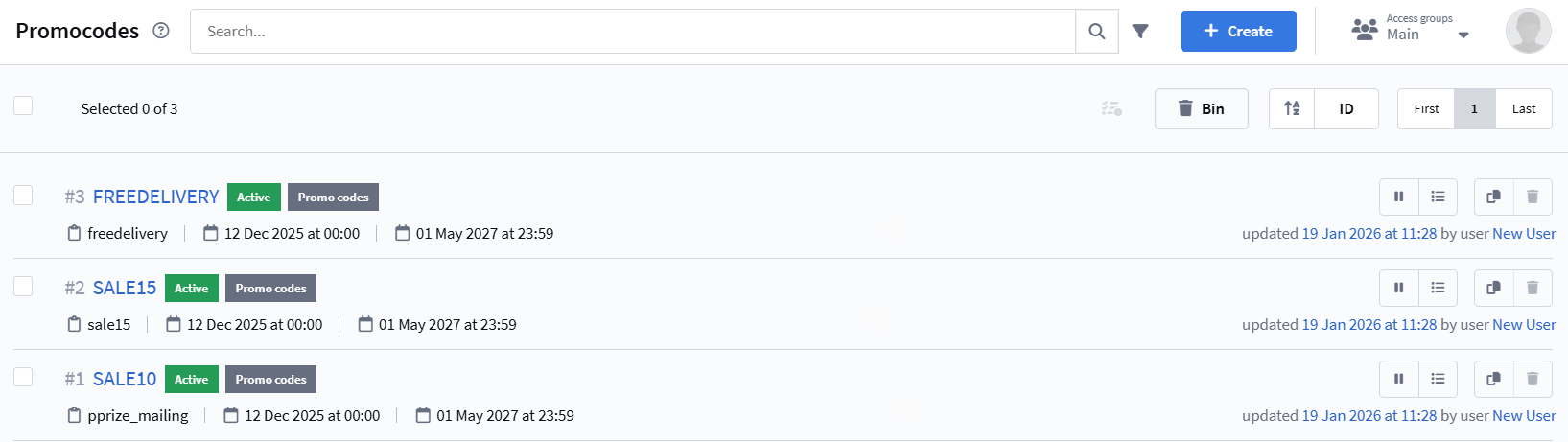Viewport: 1568px width, 442px height.
Task: Open the SALE15 promocode link
Action: click(x=125, y=288)
